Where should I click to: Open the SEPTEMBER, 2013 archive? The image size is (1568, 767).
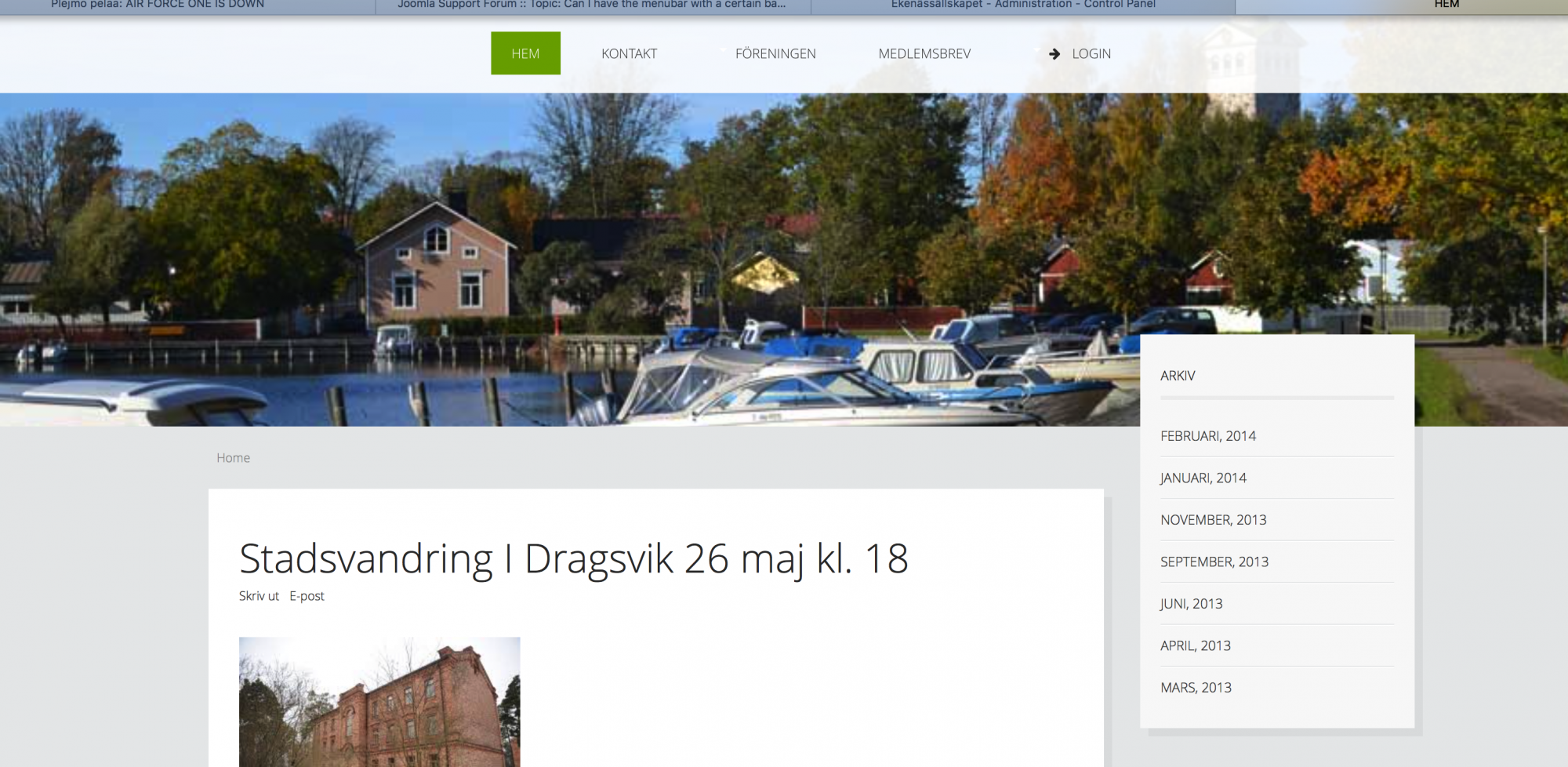pyautogui.click(x=1214, y=562)
